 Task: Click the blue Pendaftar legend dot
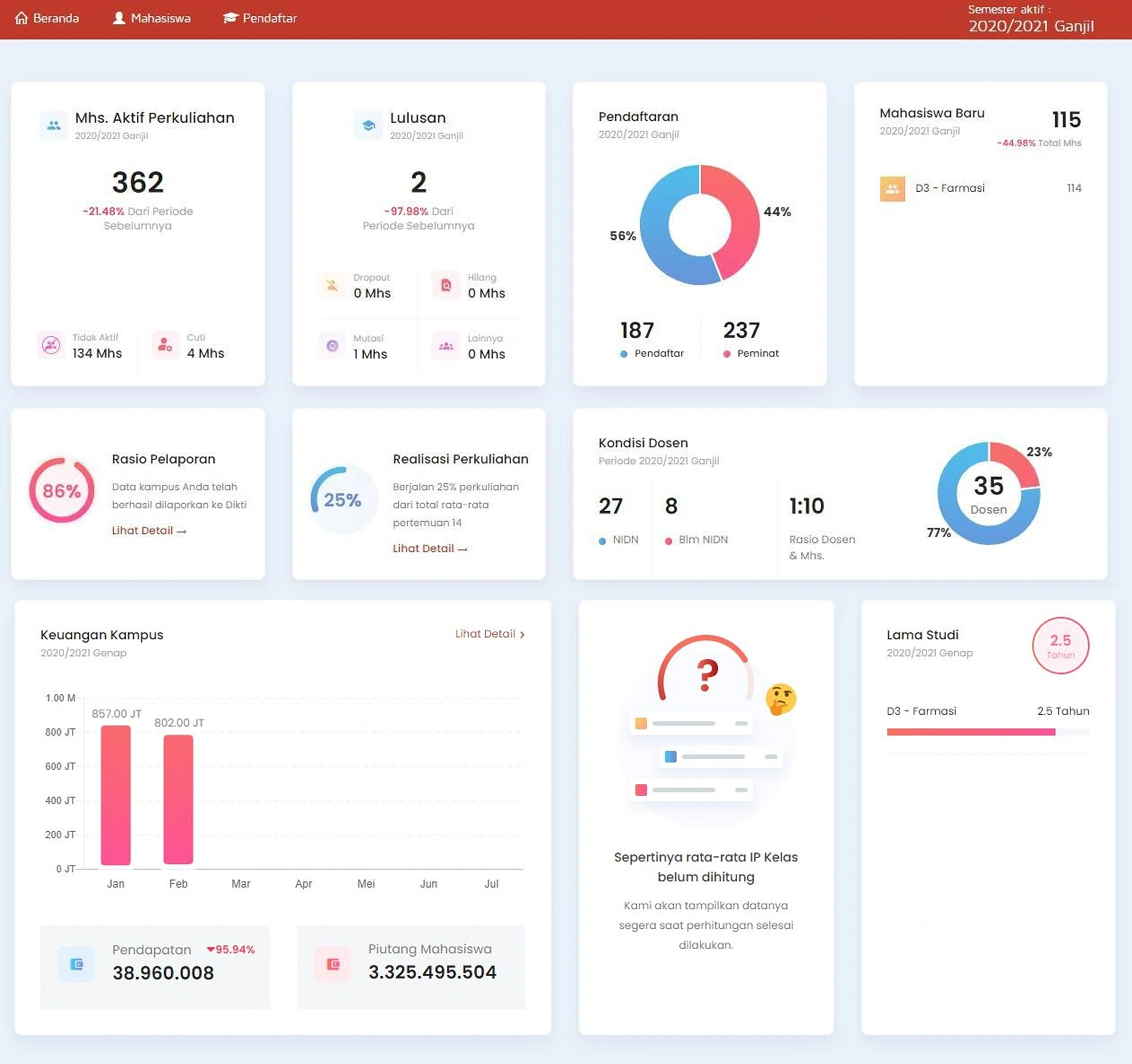pos(623,354)
